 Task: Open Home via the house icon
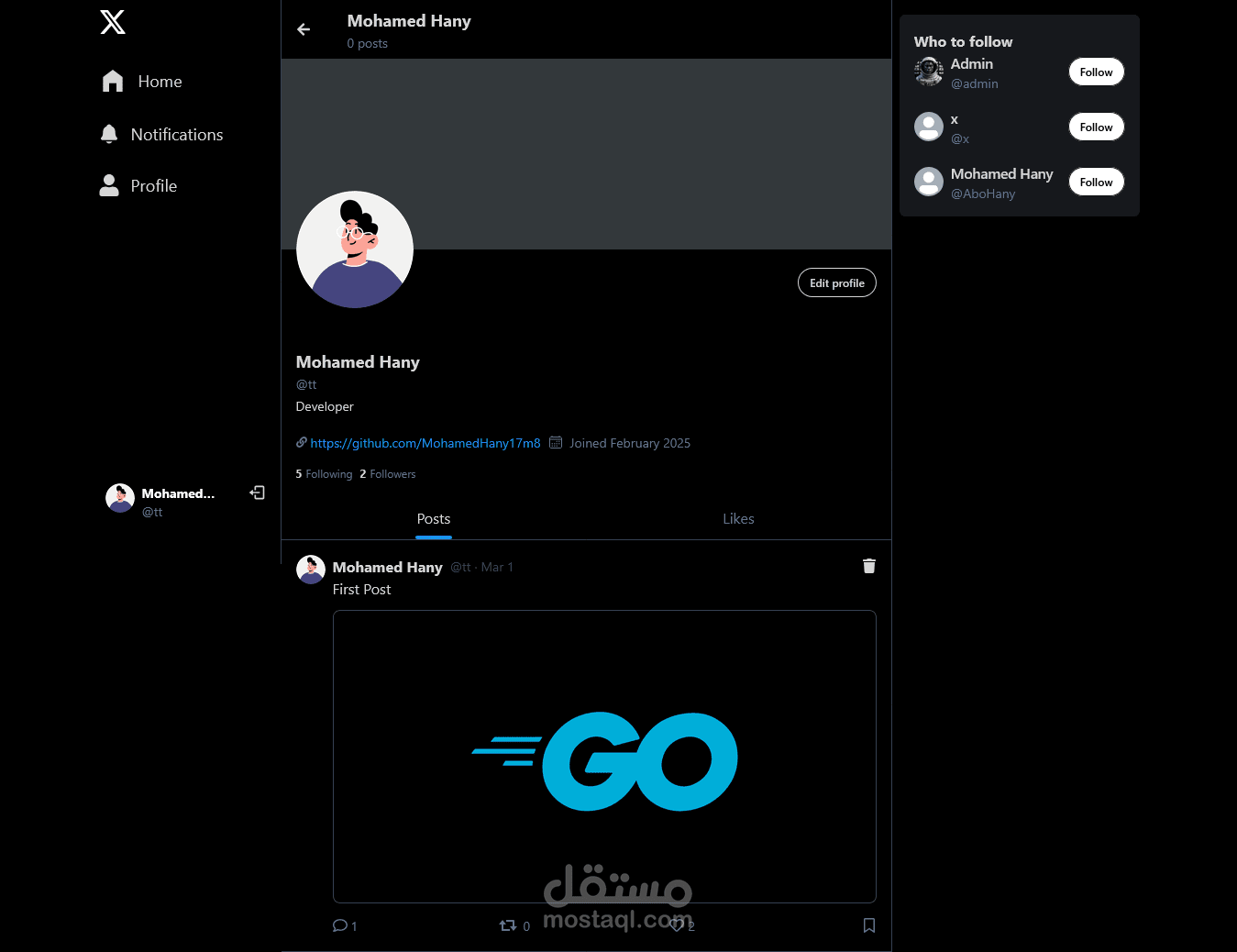pyautogui.click(x=113, y=82)
